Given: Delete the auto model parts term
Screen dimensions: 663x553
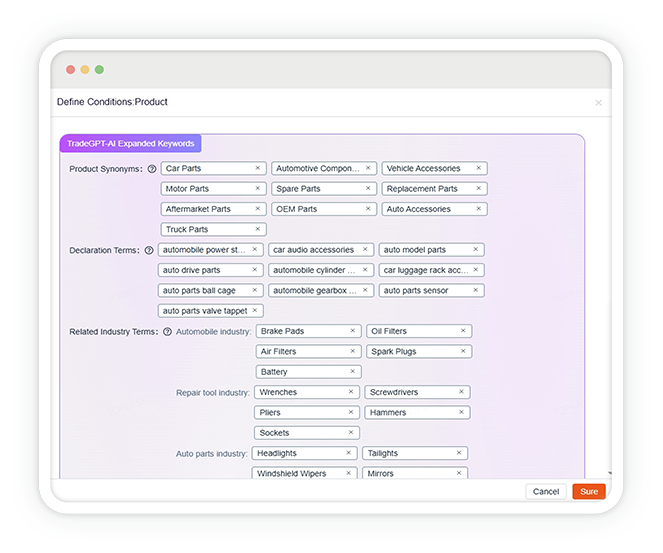Looking at the screenshot, I should [x=476, y=249].
